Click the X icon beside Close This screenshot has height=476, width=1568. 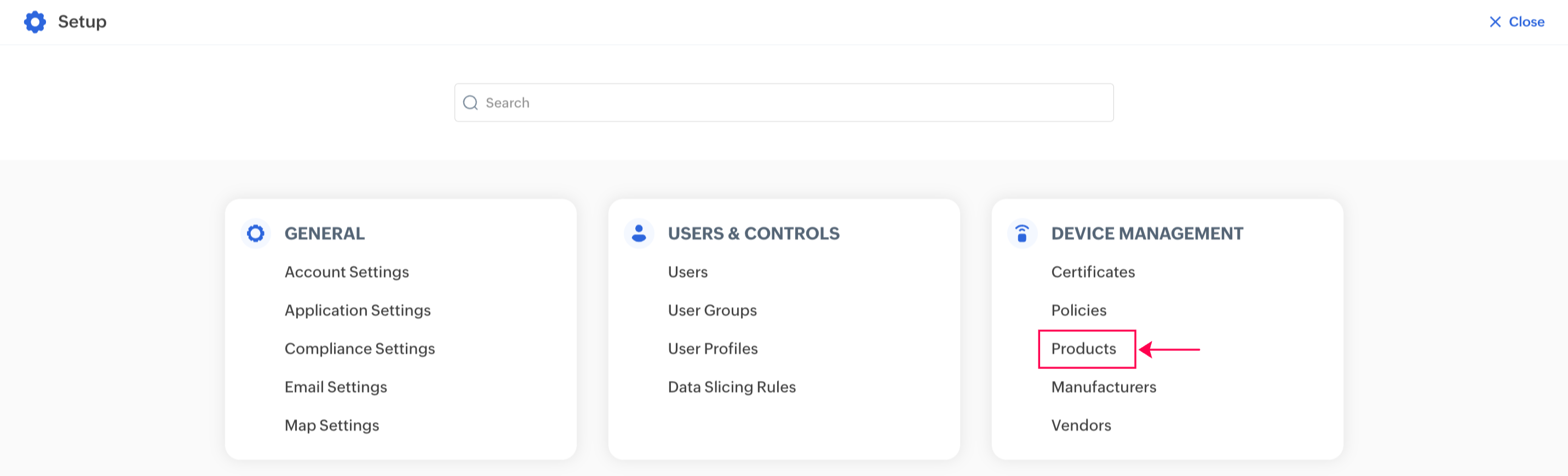coord(1495,22)
